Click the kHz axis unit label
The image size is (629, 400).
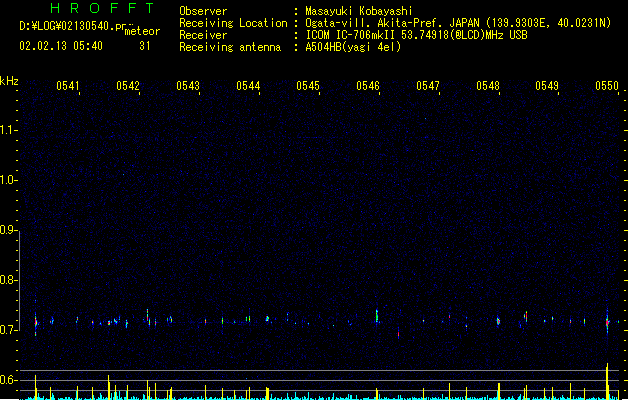[9, 81]
